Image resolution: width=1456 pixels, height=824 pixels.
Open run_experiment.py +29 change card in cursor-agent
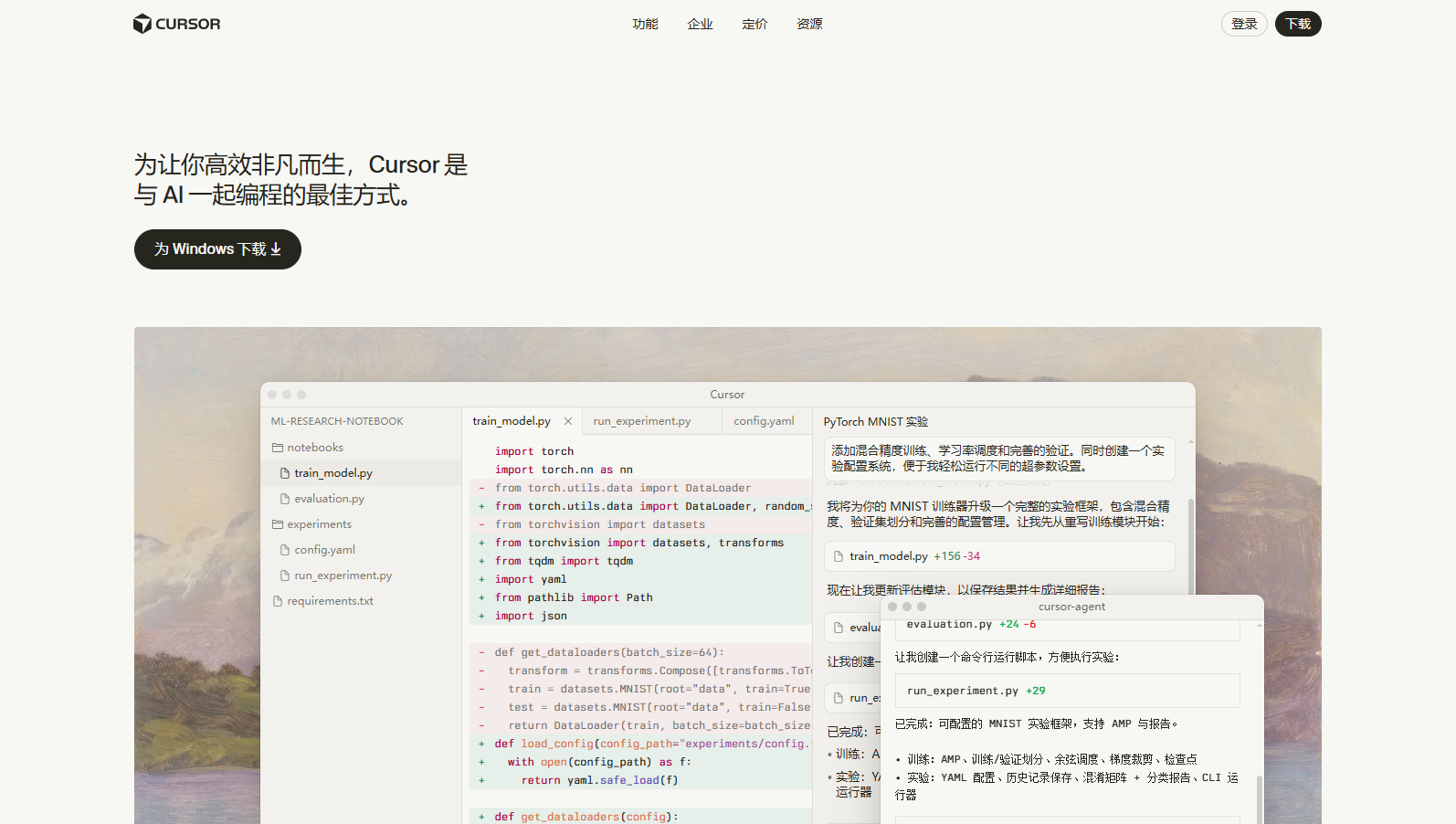point(1067,691)
